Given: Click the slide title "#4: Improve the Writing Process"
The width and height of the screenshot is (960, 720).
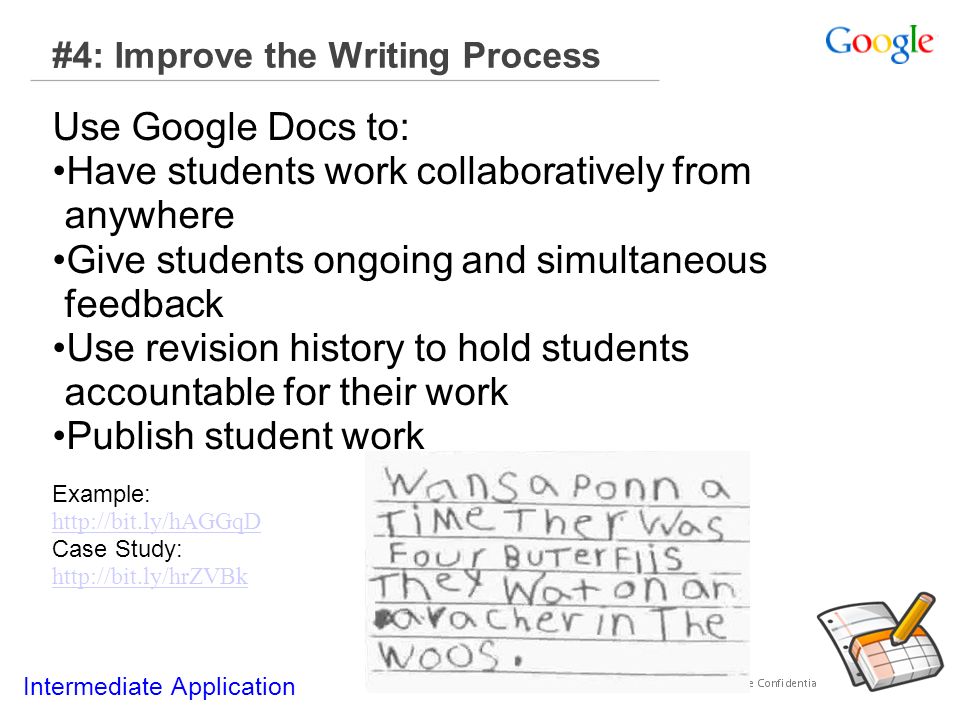Looking at the screenshot, I should coord(326,56).
